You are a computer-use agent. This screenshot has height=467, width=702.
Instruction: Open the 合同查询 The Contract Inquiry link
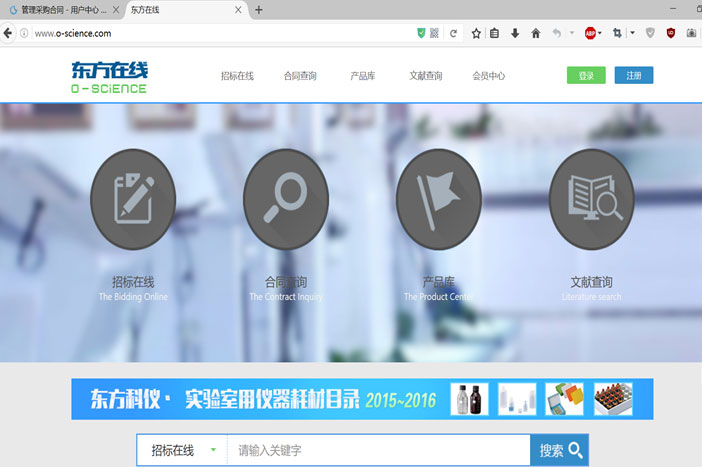click(x=286, y=289)
